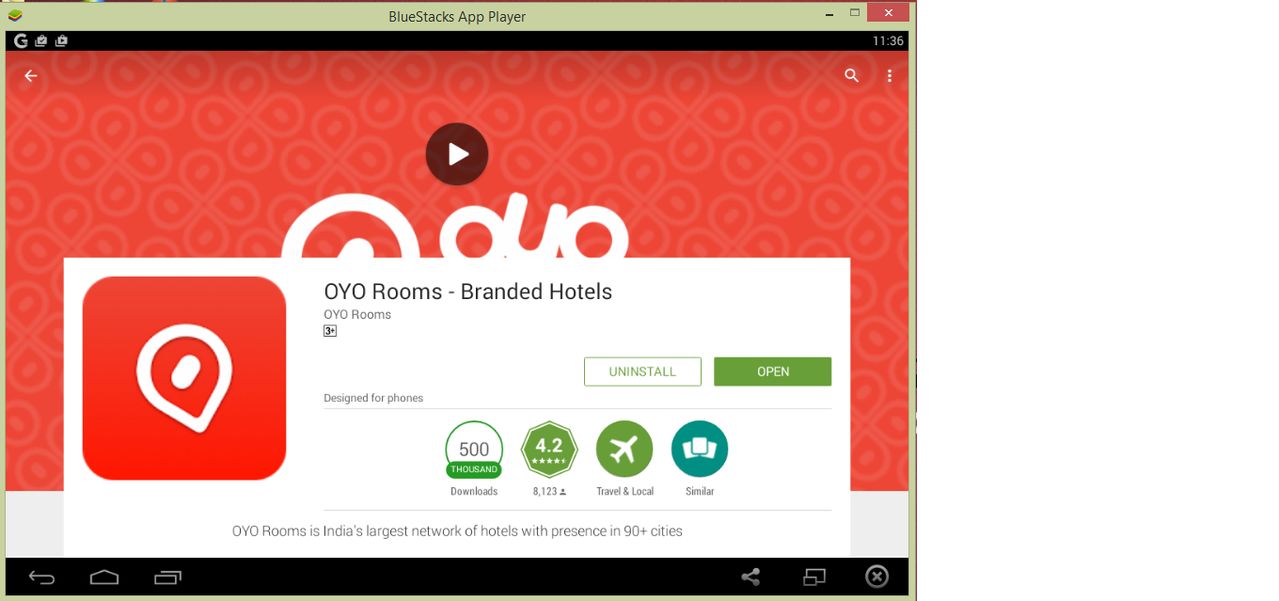Open the OYO Rooms developer link
Screen dimensions: 1279x601
pos(357,314)
